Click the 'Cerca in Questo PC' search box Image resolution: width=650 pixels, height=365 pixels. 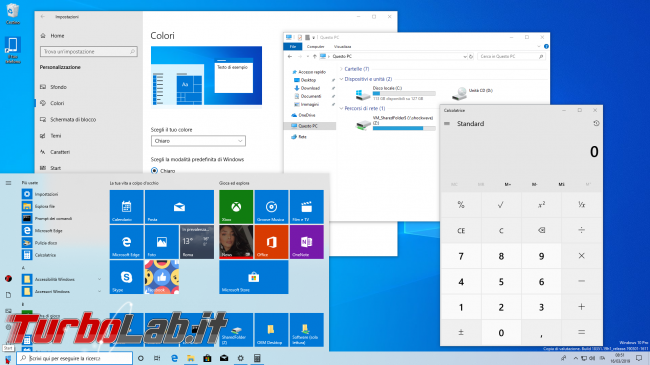[511, 56]
